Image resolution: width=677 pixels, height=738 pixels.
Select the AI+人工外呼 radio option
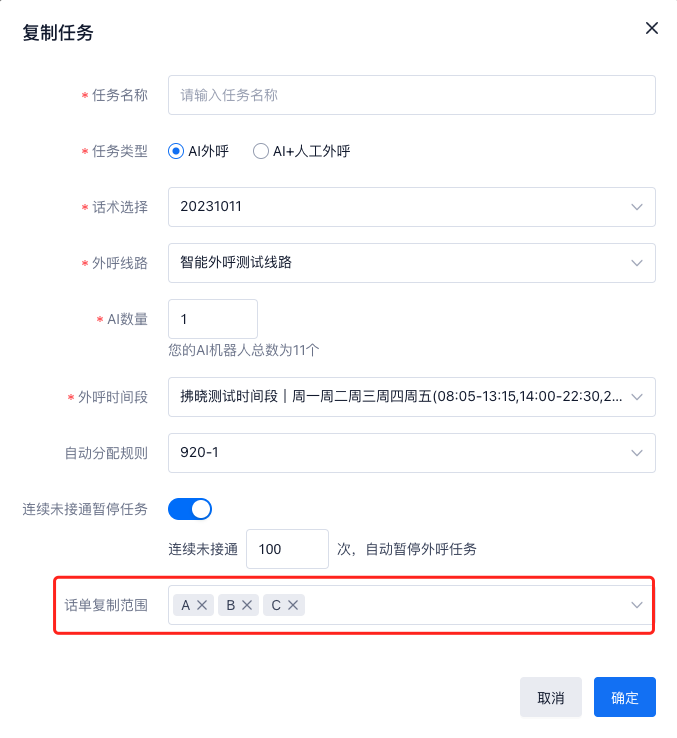(261, 152)
